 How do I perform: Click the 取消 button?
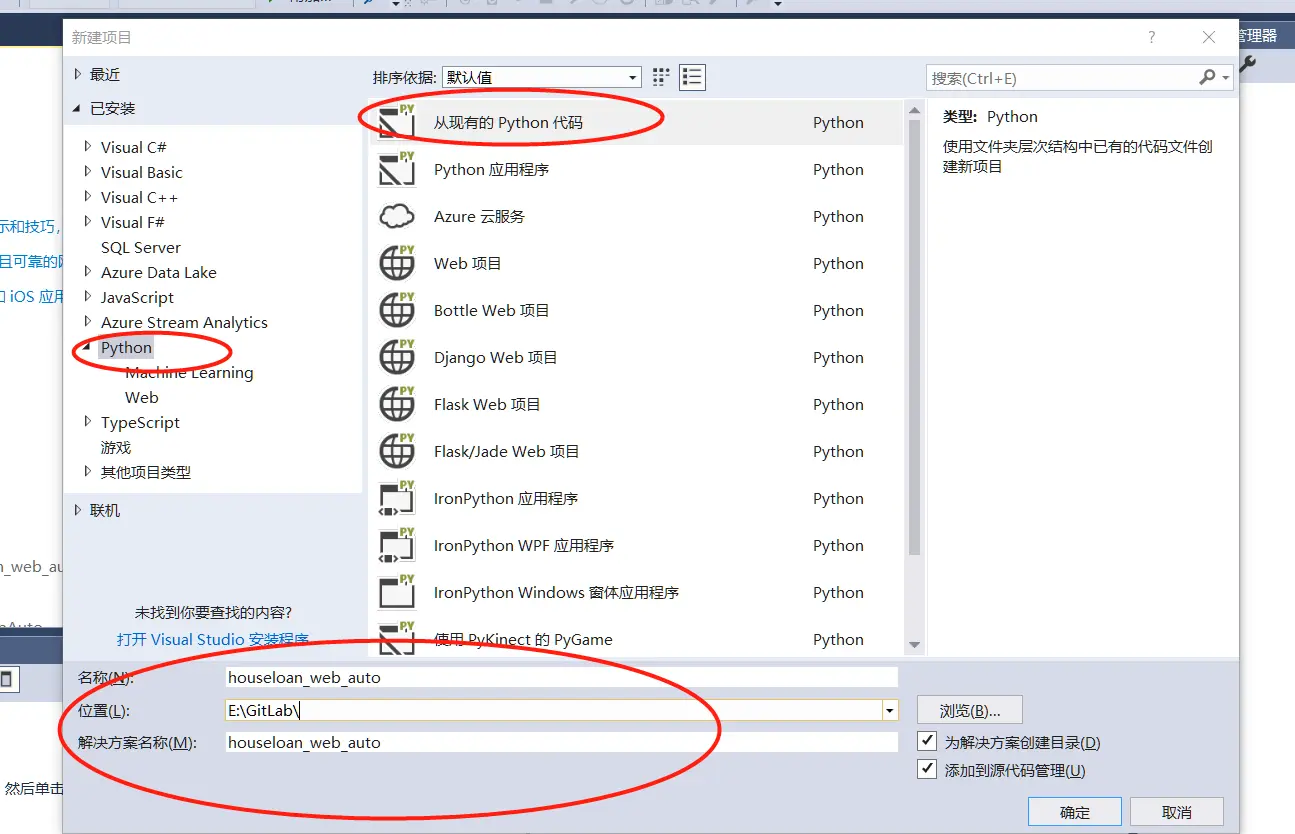(1177, 812)
